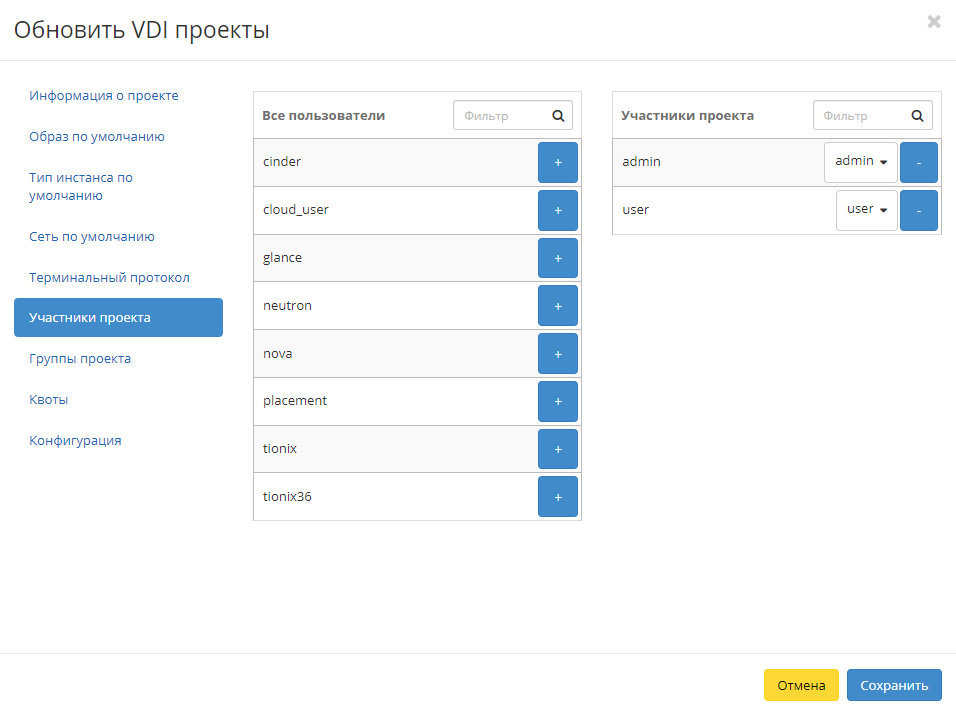Remove admin using the minus icon
The height and width of the screenshot is (714, 956).
pos(918,161)
